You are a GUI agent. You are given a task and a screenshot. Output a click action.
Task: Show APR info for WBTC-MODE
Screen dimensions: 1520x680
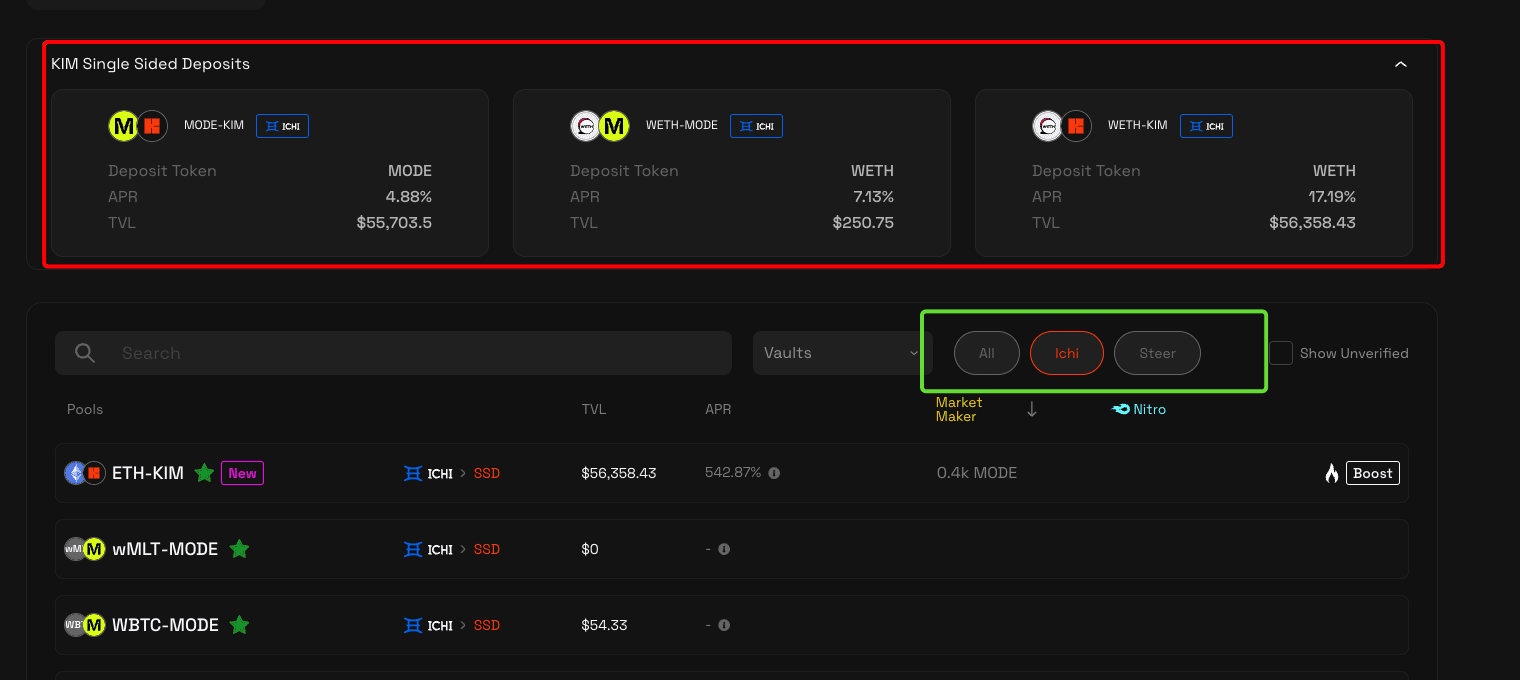coord(724,625)
